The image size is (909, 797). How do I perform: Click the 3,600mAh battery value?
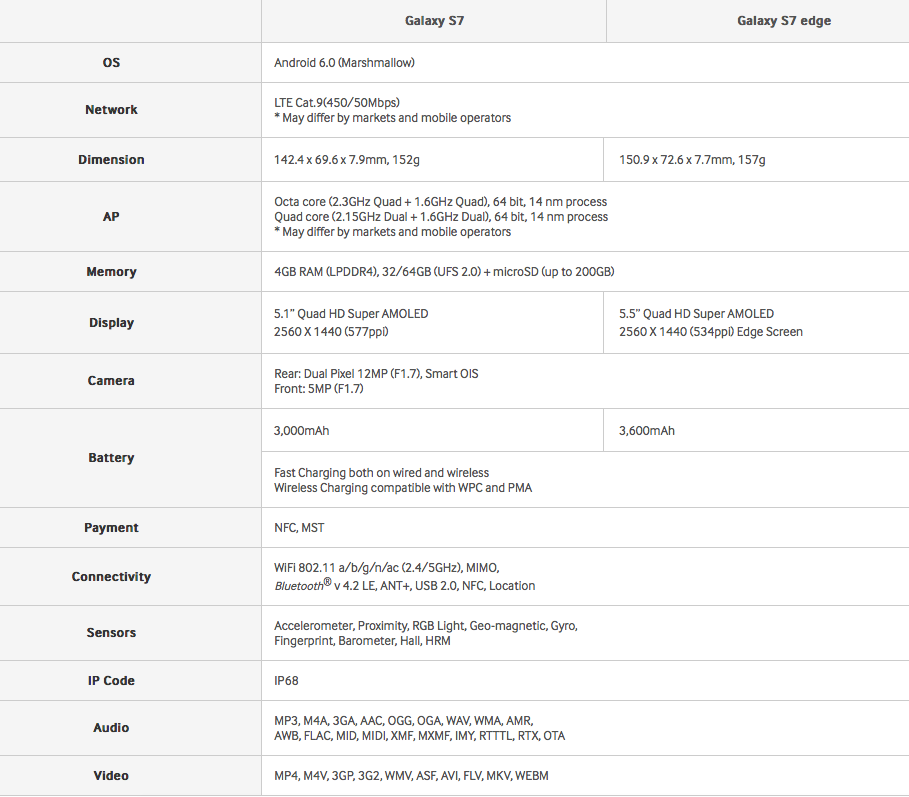coord(647,431)
